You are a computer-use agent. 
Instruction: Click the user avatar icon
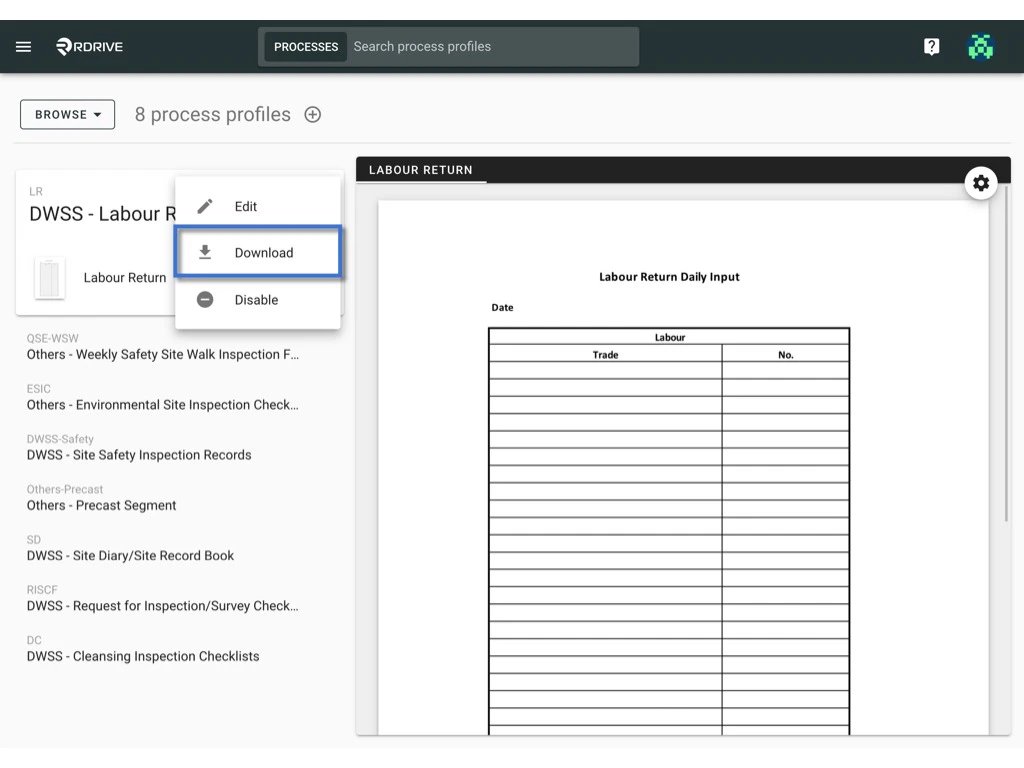pos(981,46)
